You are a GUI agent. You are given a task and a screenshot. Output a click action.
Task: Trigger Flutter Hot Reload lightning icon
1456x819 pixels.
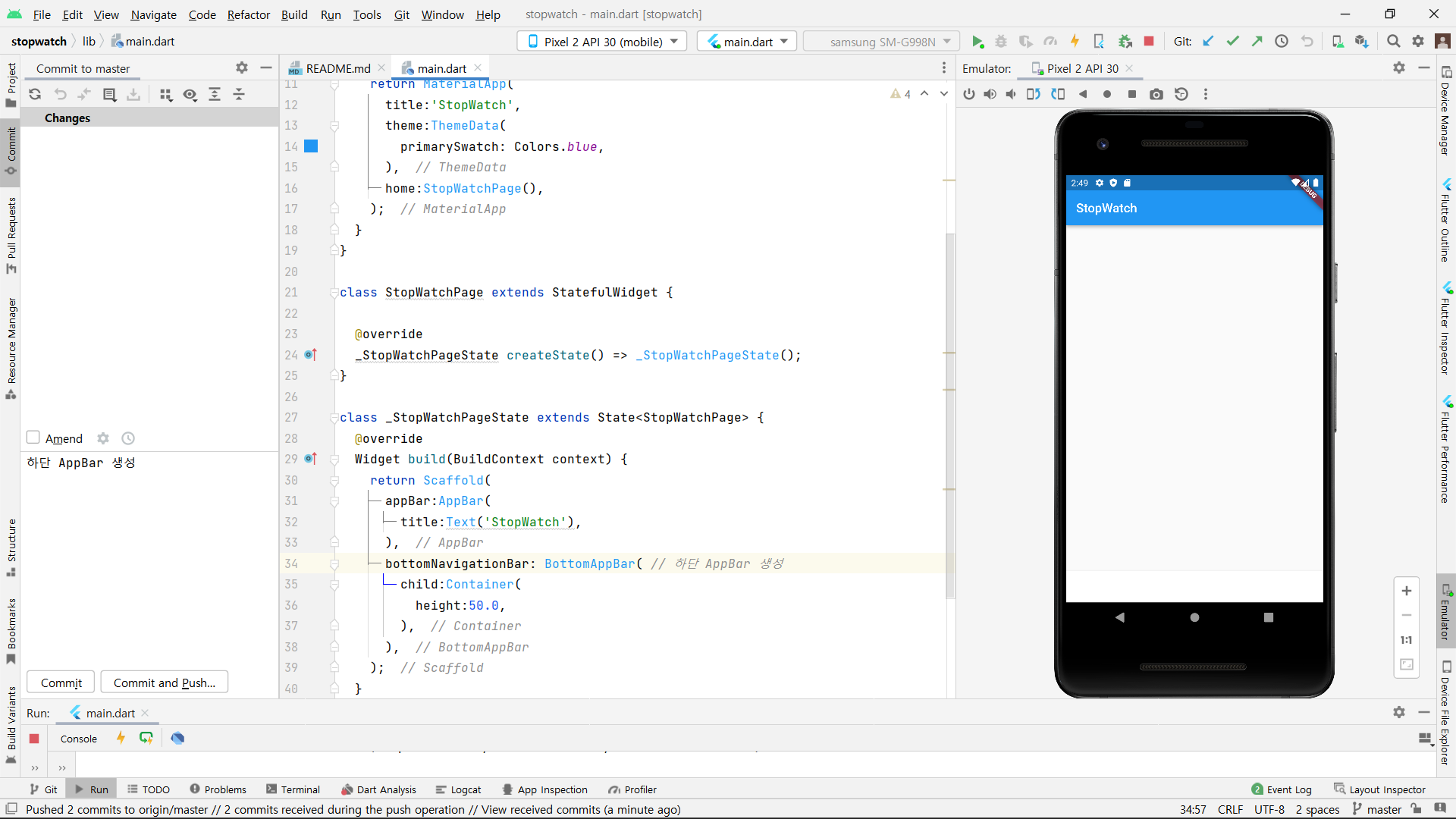tap(1075, 42)
